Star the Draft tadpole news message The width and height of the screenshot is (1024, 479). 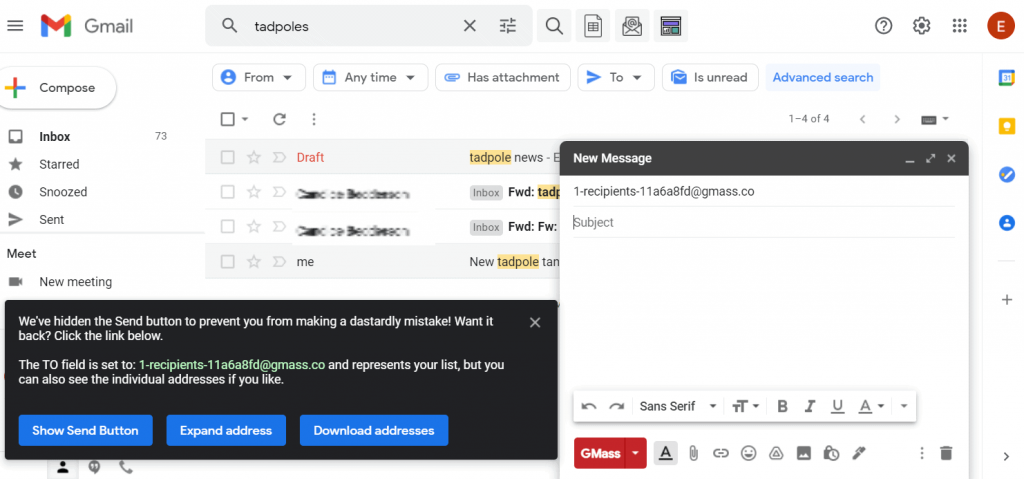(253, 157)
